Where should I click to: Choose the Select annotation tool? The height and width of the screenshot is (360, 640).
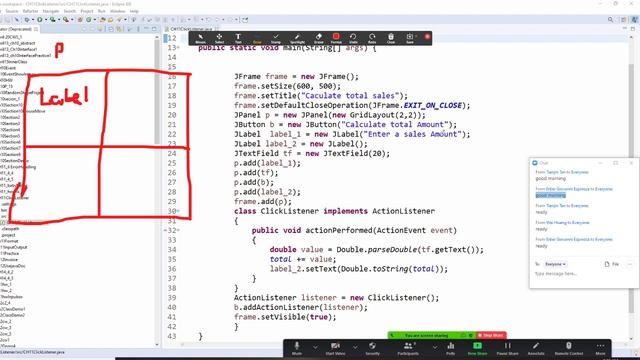[219, 38]
